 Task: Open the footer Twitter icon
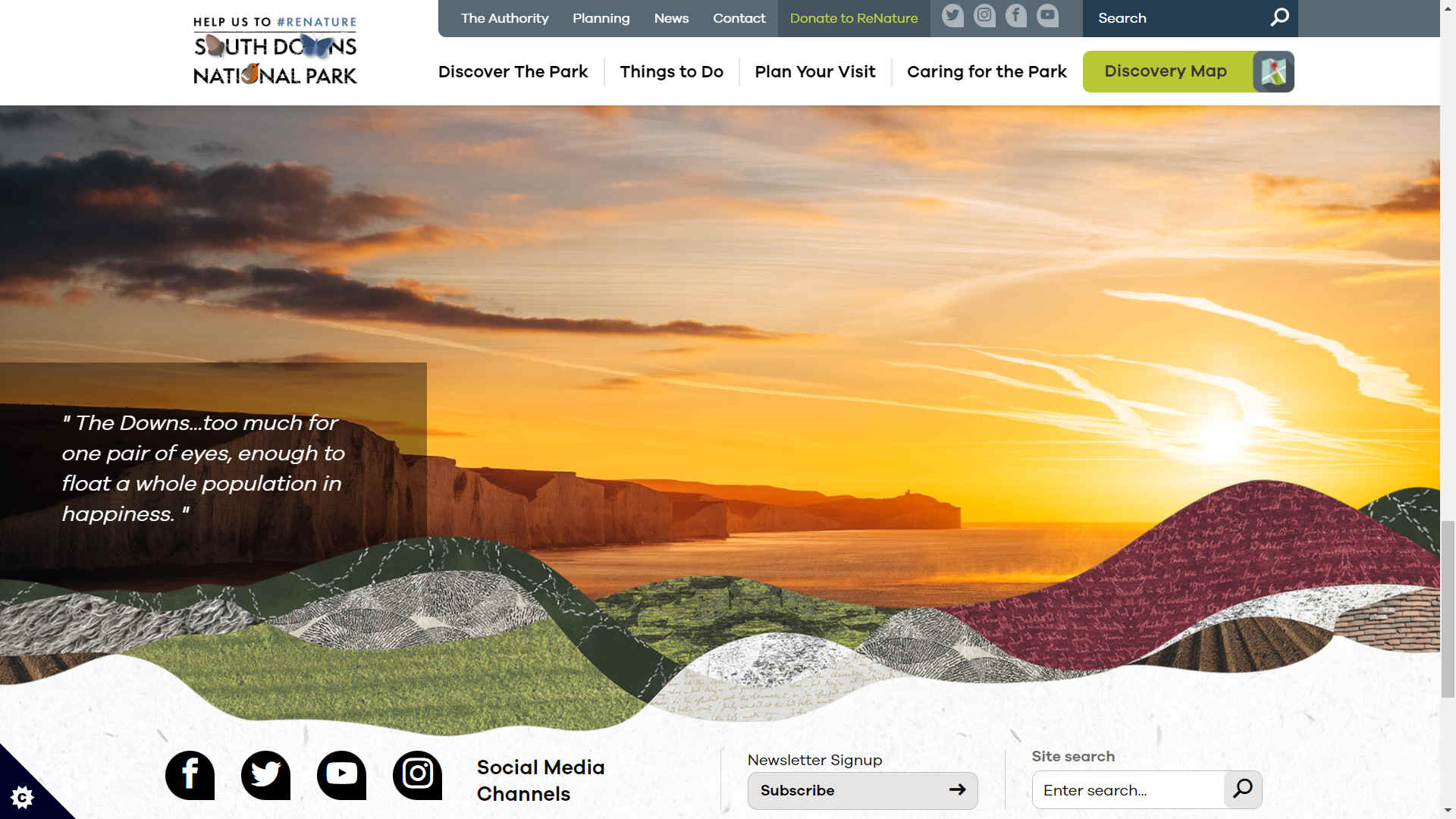coord(265,775)
